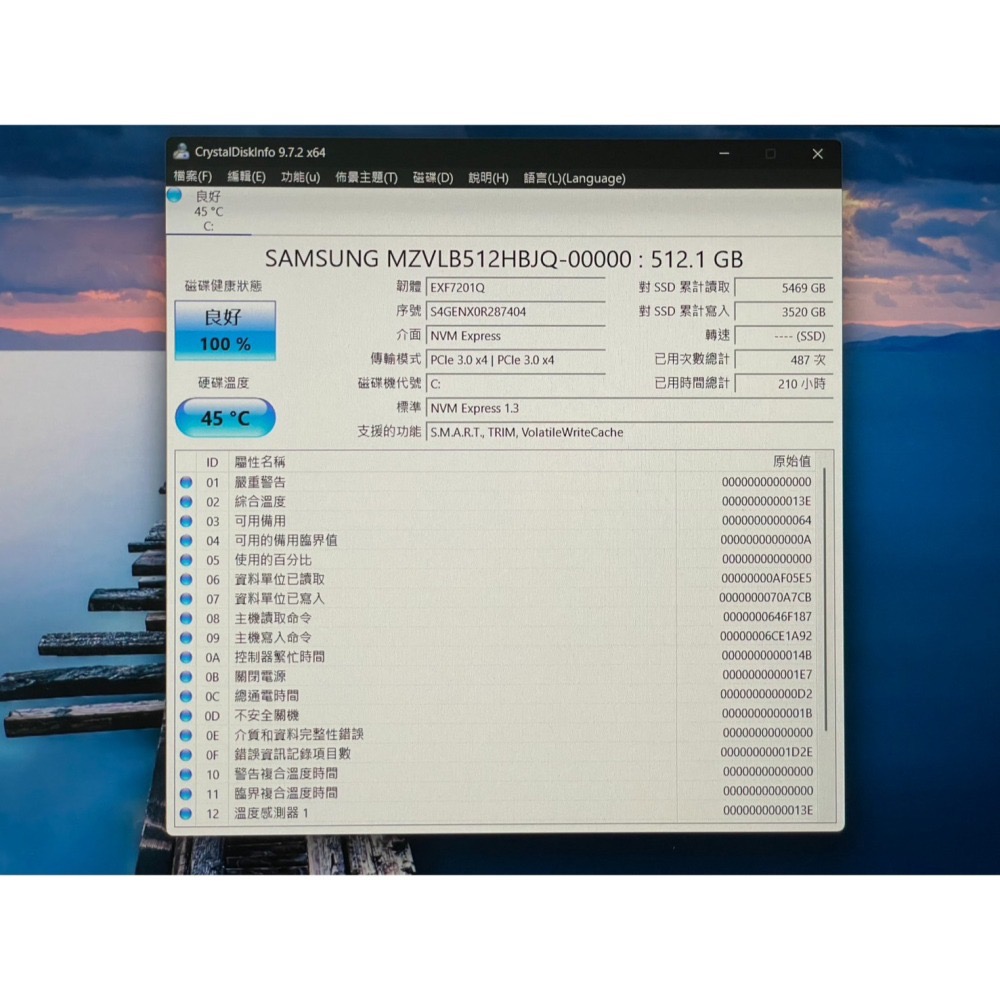Click the 45°C temperature button
The height and width of the screenshot is (1000, 1000).
224,417
